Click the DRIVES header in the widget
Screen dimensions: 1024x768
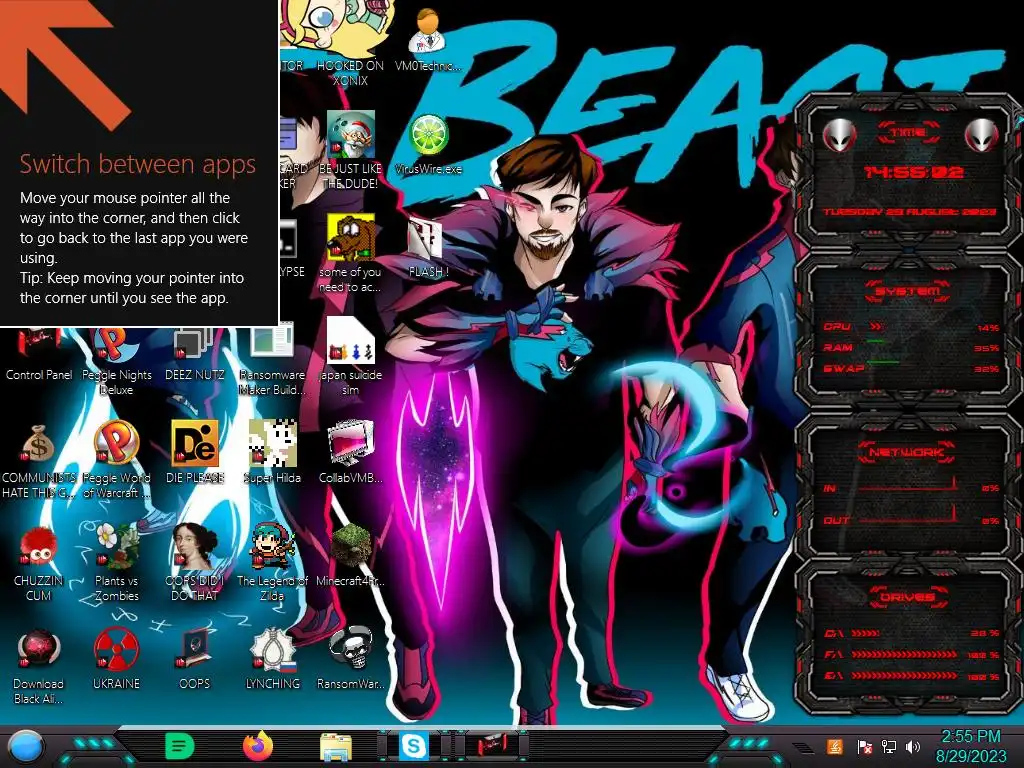pyautogui.click(x=908, y=597)
